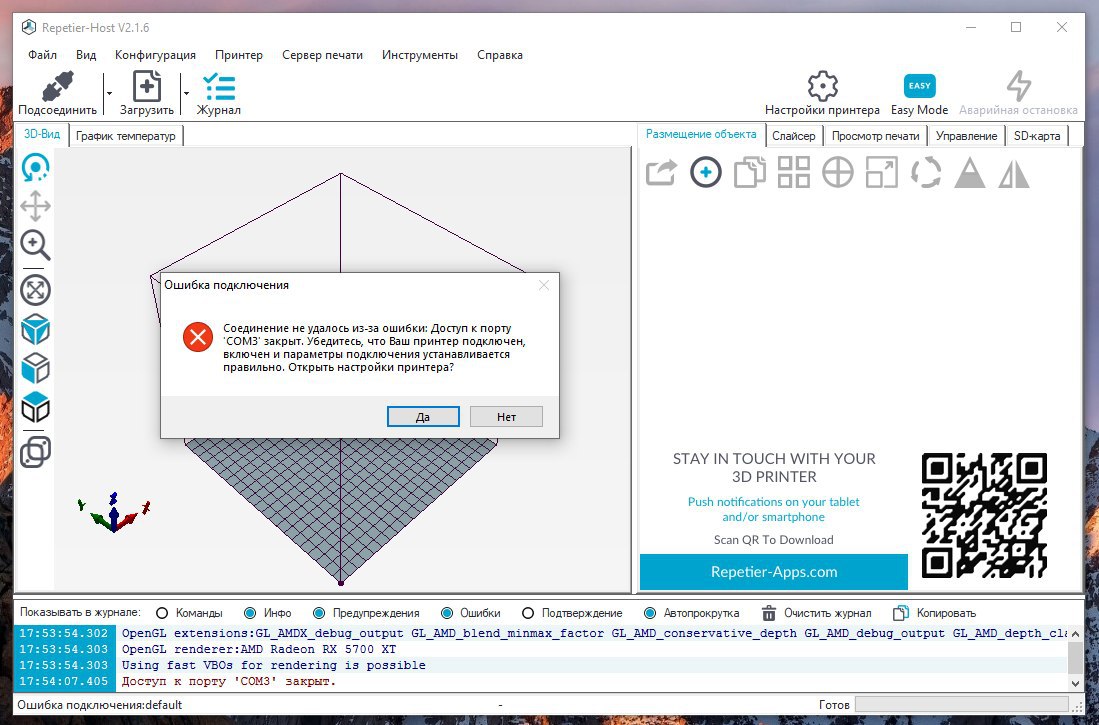Click Да in the error dialog
Viewport: 1099px width, 725px height.
(423, 416)
